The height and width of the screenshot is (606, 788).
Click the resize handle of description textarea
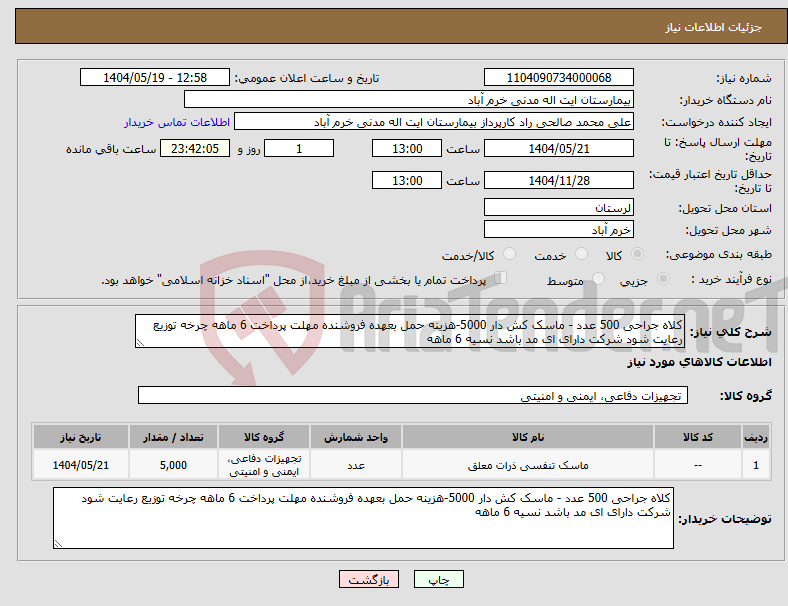[x=140, y=343]
